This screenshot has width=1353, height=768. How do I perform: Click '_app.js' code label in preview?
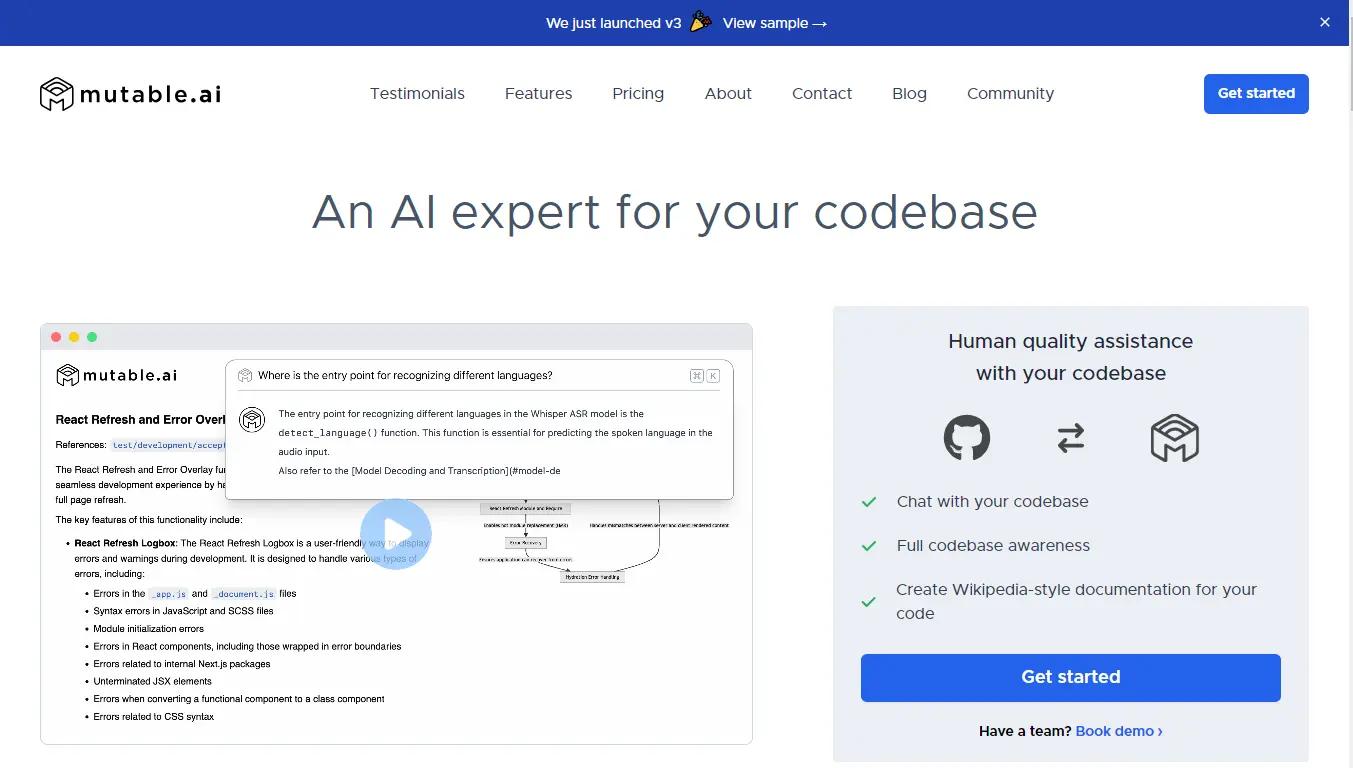[168, 594]
